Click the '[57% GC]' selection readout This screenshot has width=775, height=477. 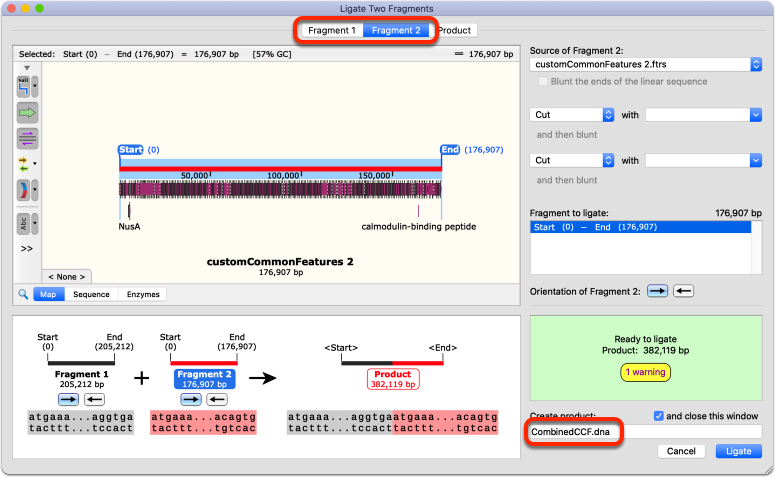coord(272,54)
